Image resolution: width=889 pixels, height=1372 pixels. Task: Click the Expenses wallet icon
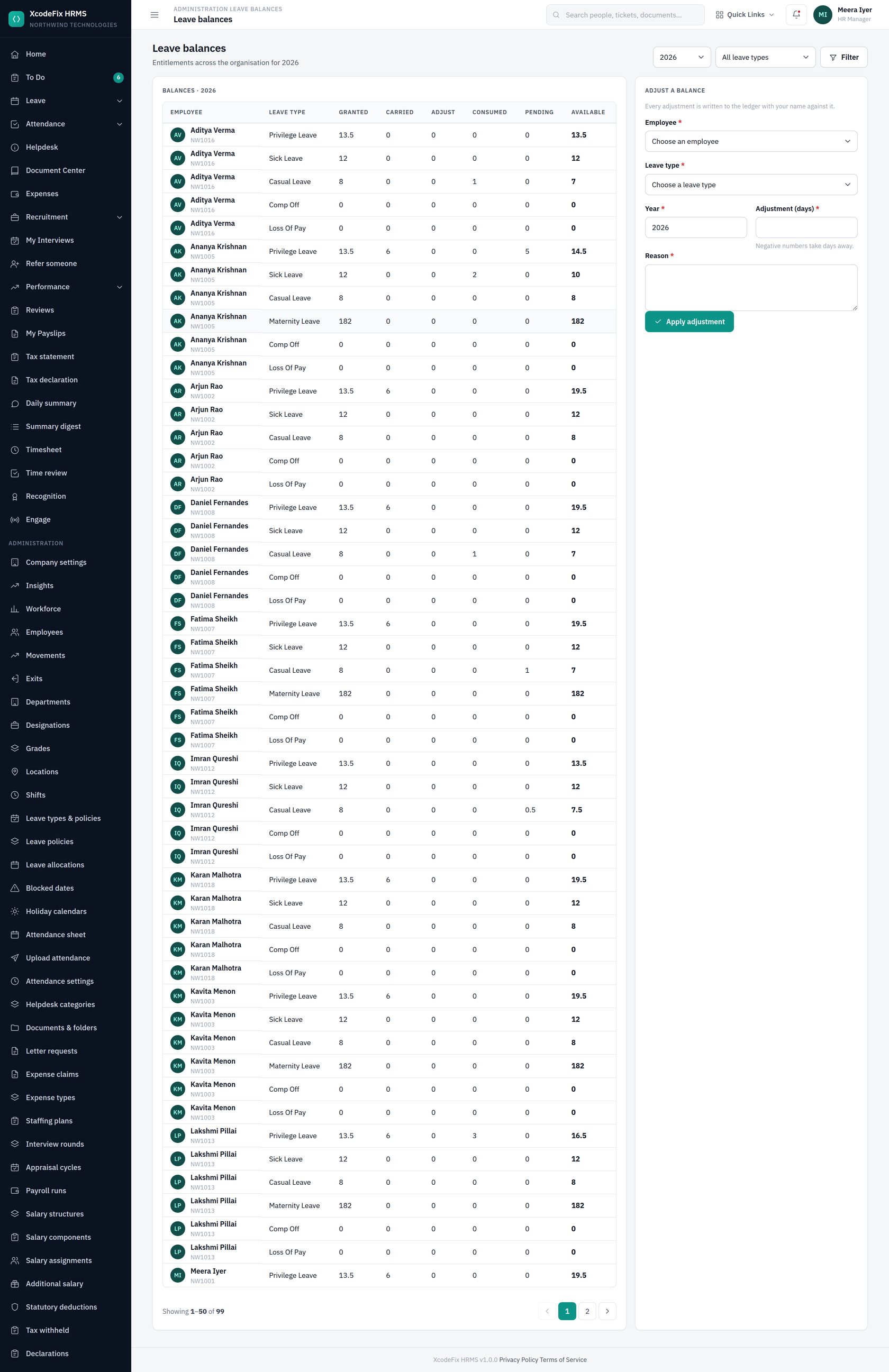15,194
